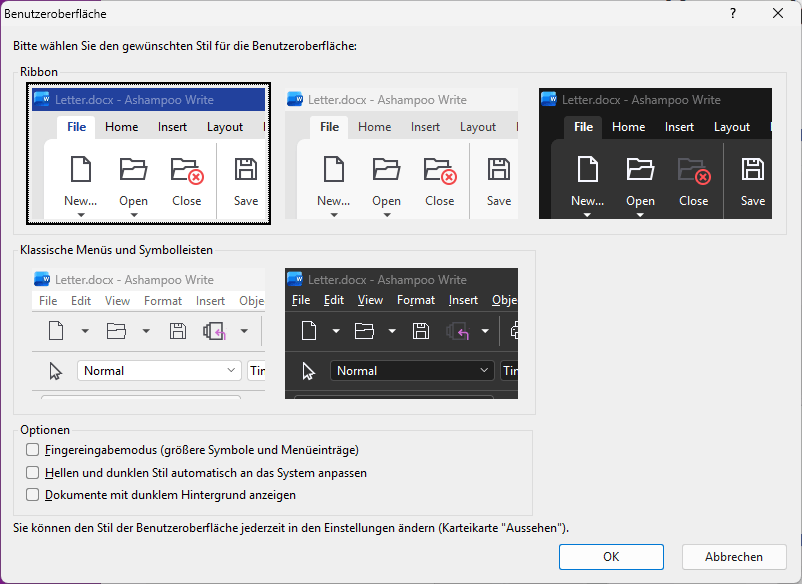The width and height of the screenshot is (802, 584).
Task: Click Save icon in dark ribbon preview
Action: (x=753, y=169)
